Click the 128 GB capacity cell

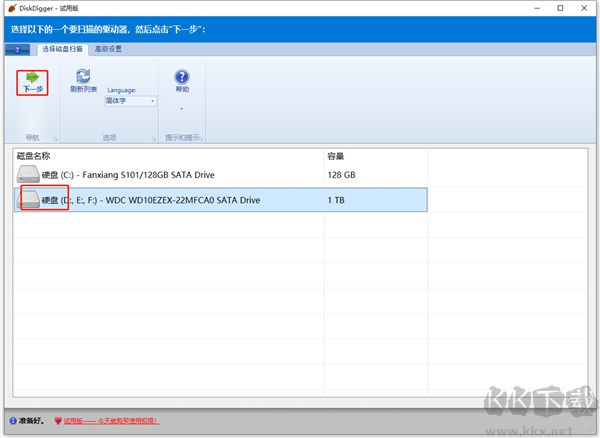[341, 175]
